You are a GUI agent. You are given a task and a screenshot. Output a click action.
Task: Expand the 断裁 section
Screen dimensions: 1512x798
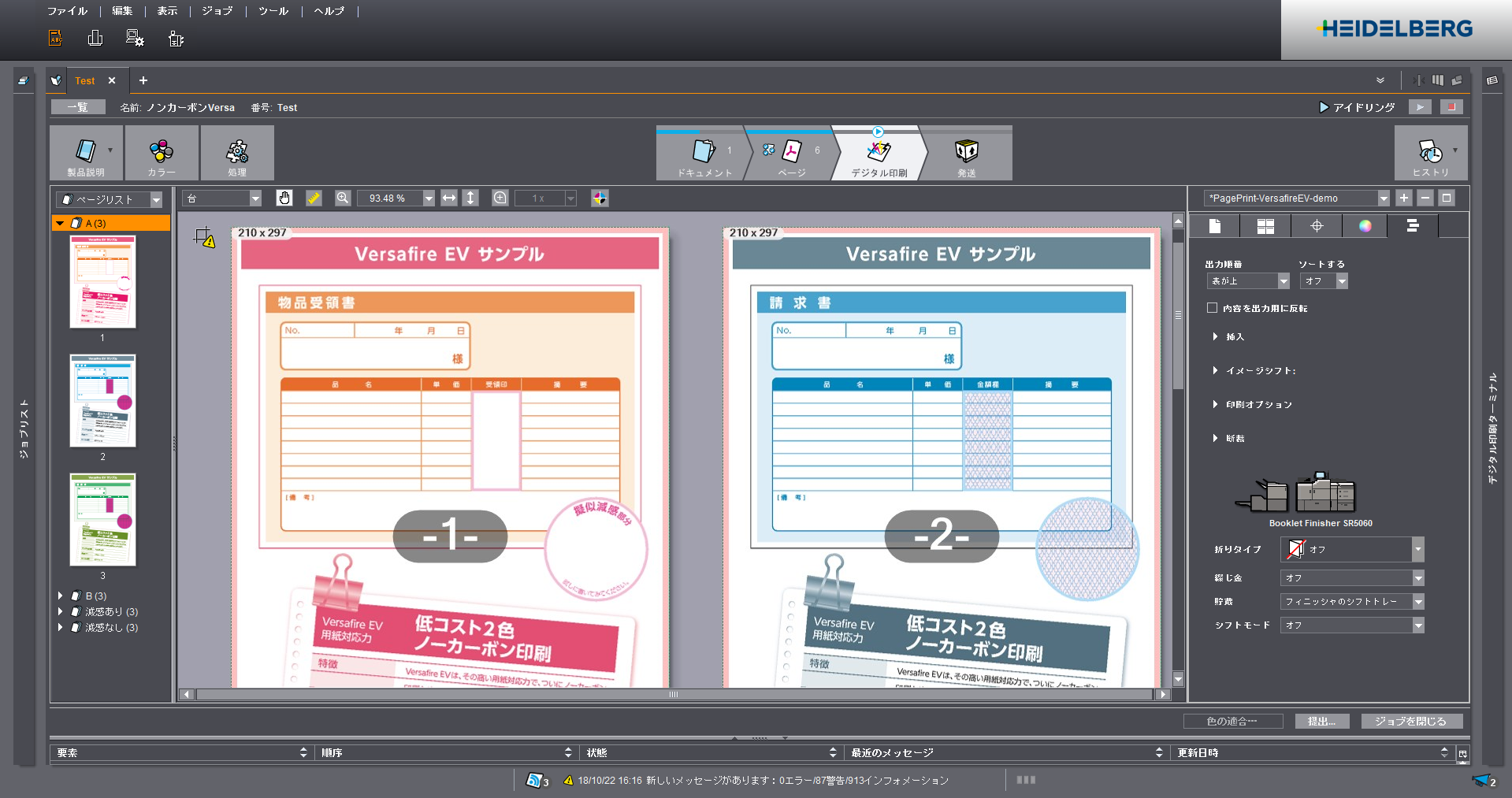pyautogui.click(x=1216, y=439)
